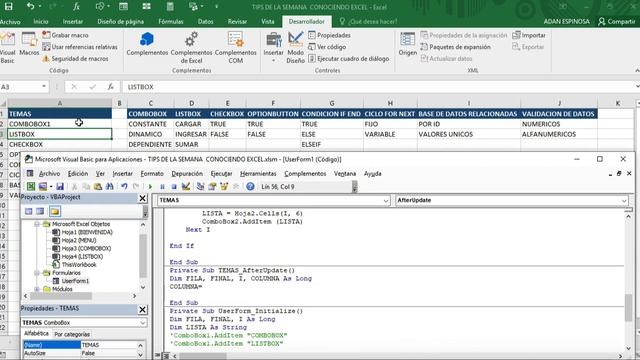Start recording with Grabar macro
640x360 pixels.
tap(65, 35)
